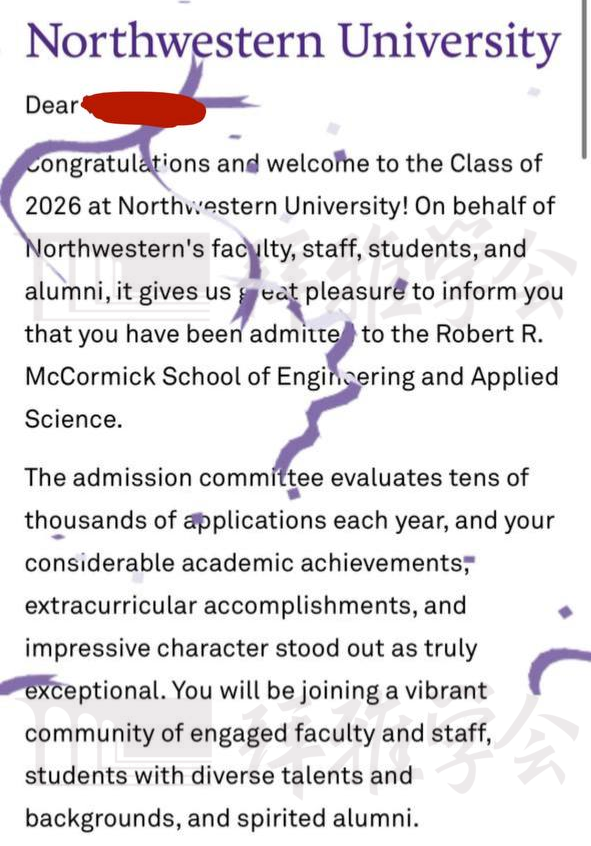This screenshot has width=591, height=846.
Task: Click the word extracurricular
Action: [111, 606]
